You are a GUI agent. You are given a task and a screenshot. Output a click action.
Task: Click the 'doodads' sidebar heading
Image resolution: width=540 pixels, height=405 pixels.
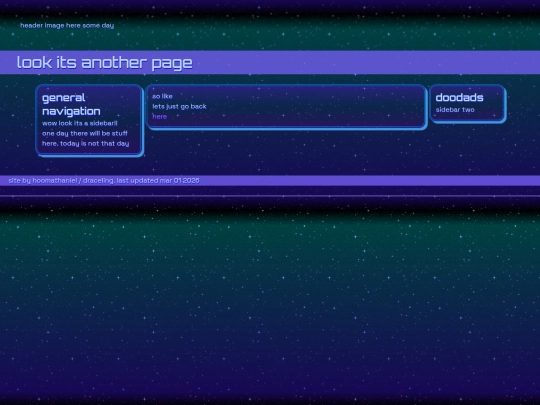pyautogui.click(x=459, y=98)
